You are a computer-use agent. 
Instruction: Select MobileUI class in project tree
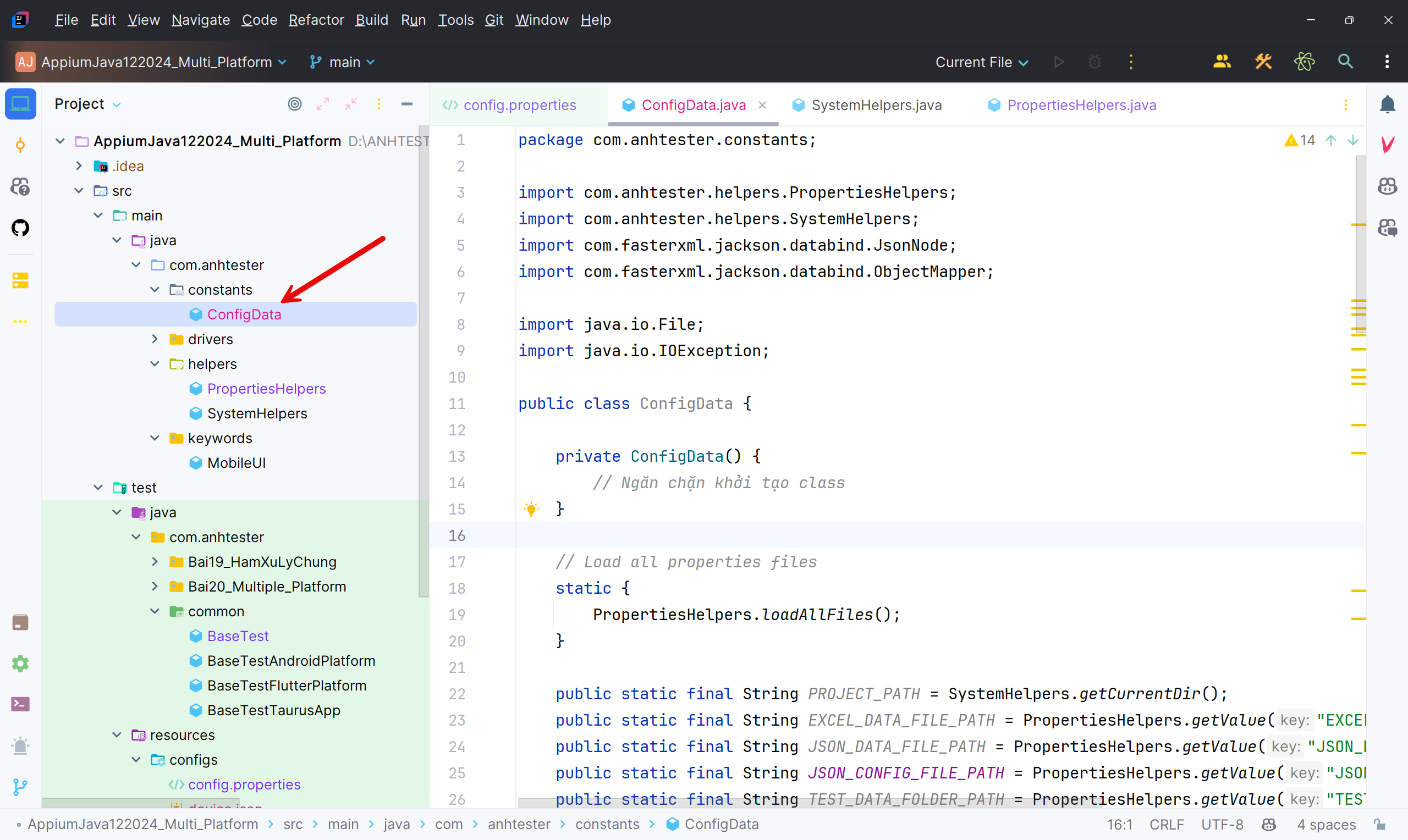point(235,462)
